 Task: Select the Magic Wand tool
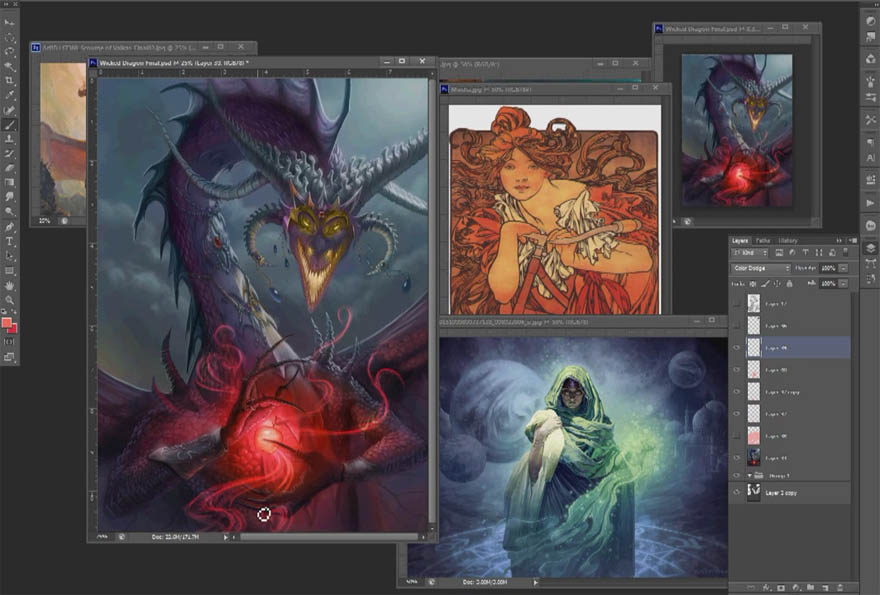(x=10, y=66)
